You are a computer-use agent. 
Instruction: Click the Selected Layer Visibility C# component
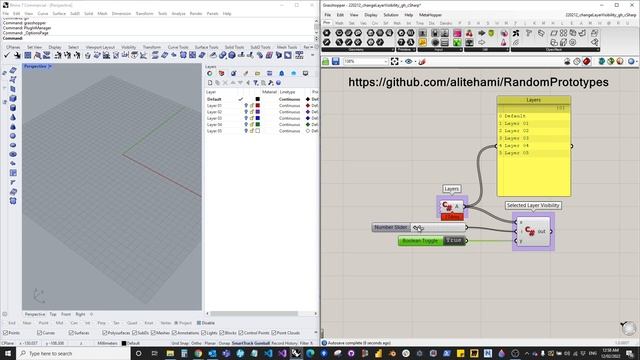(530, 231)
